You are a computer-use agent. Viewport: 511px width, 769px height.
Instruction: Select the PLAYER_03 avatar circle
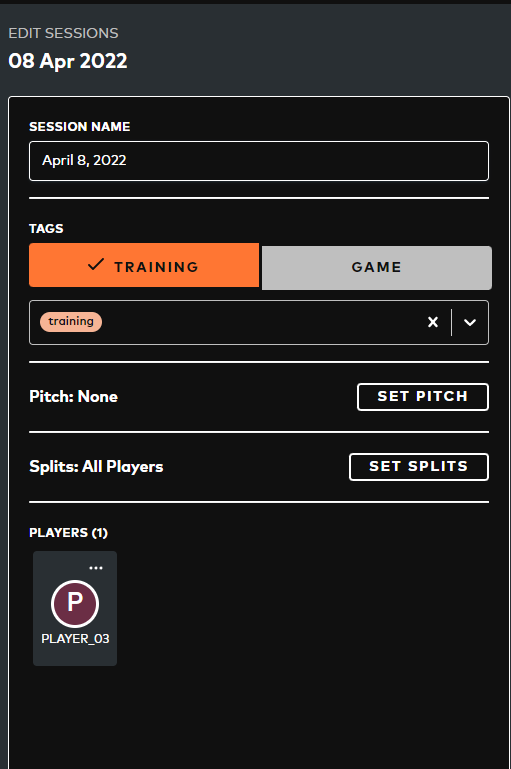(75, 603)
